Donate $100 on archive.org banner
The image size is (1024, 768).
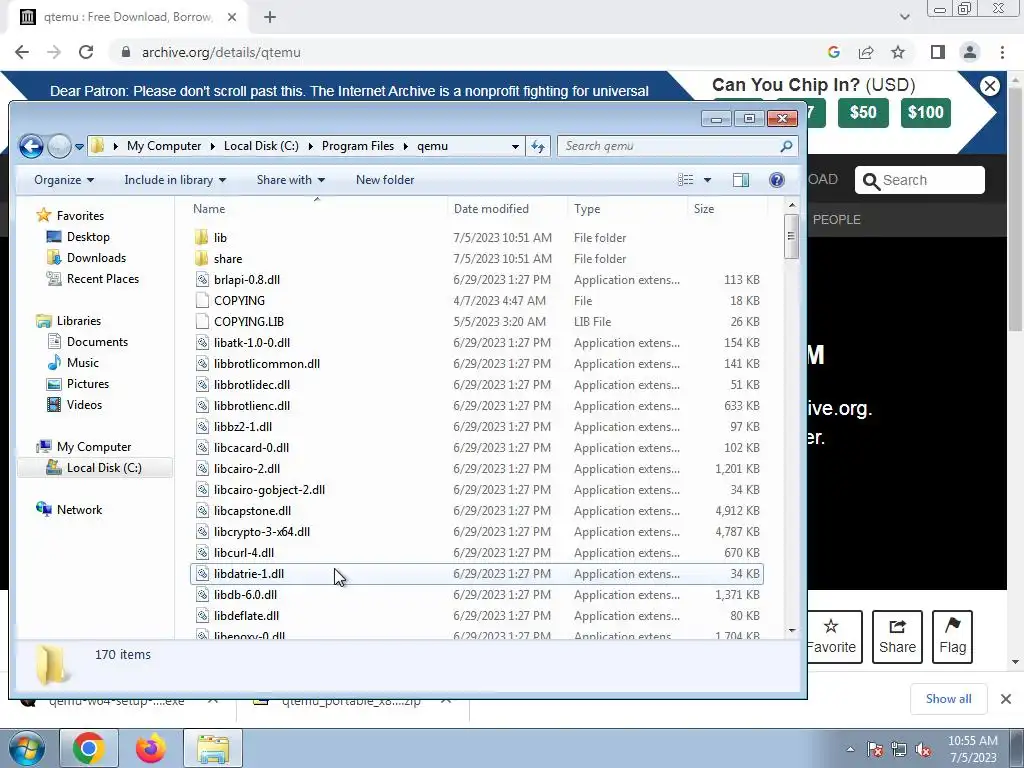925,112
